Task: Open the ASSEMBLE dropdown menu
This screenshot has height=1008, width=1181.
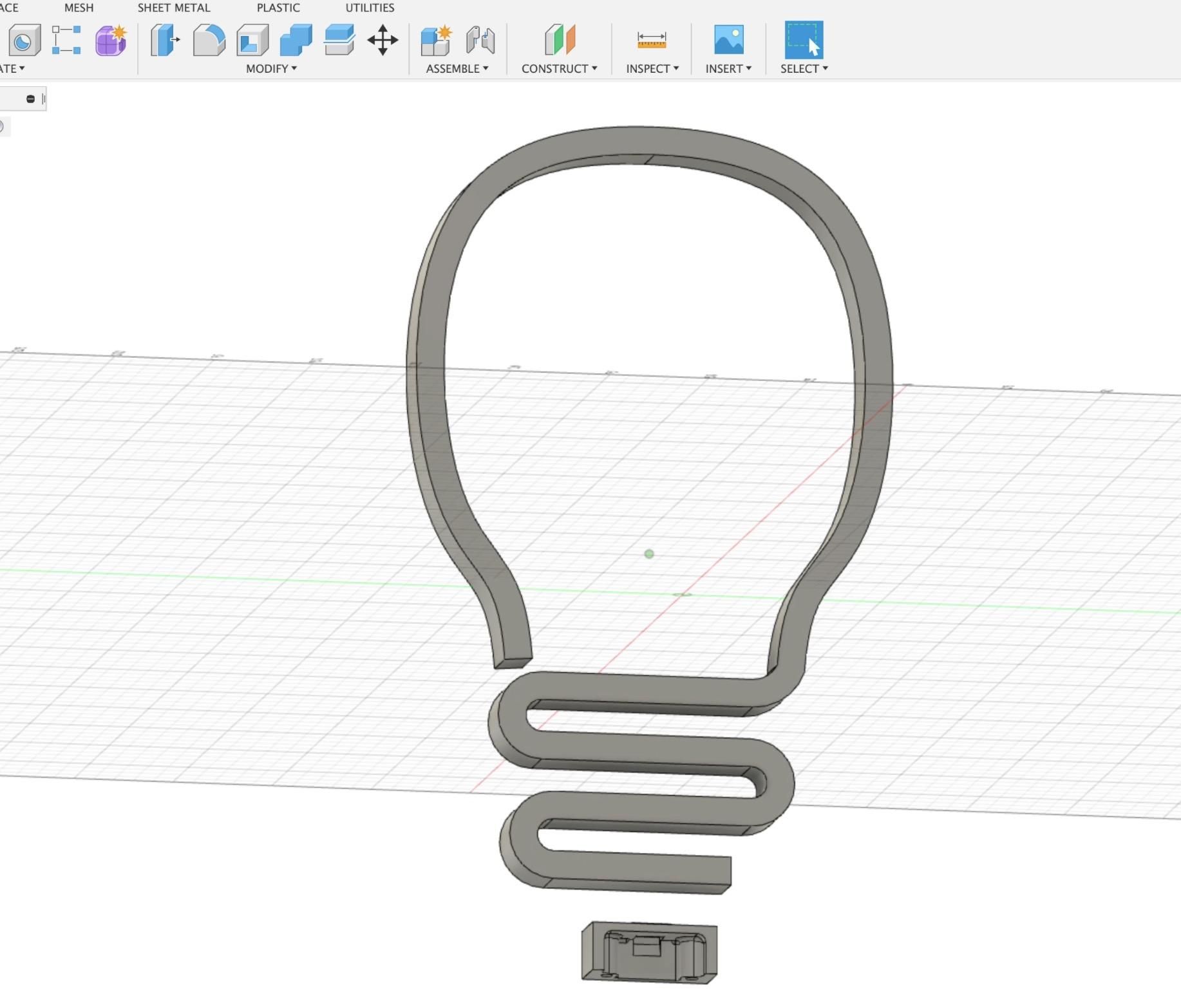Action: (456, 68)
